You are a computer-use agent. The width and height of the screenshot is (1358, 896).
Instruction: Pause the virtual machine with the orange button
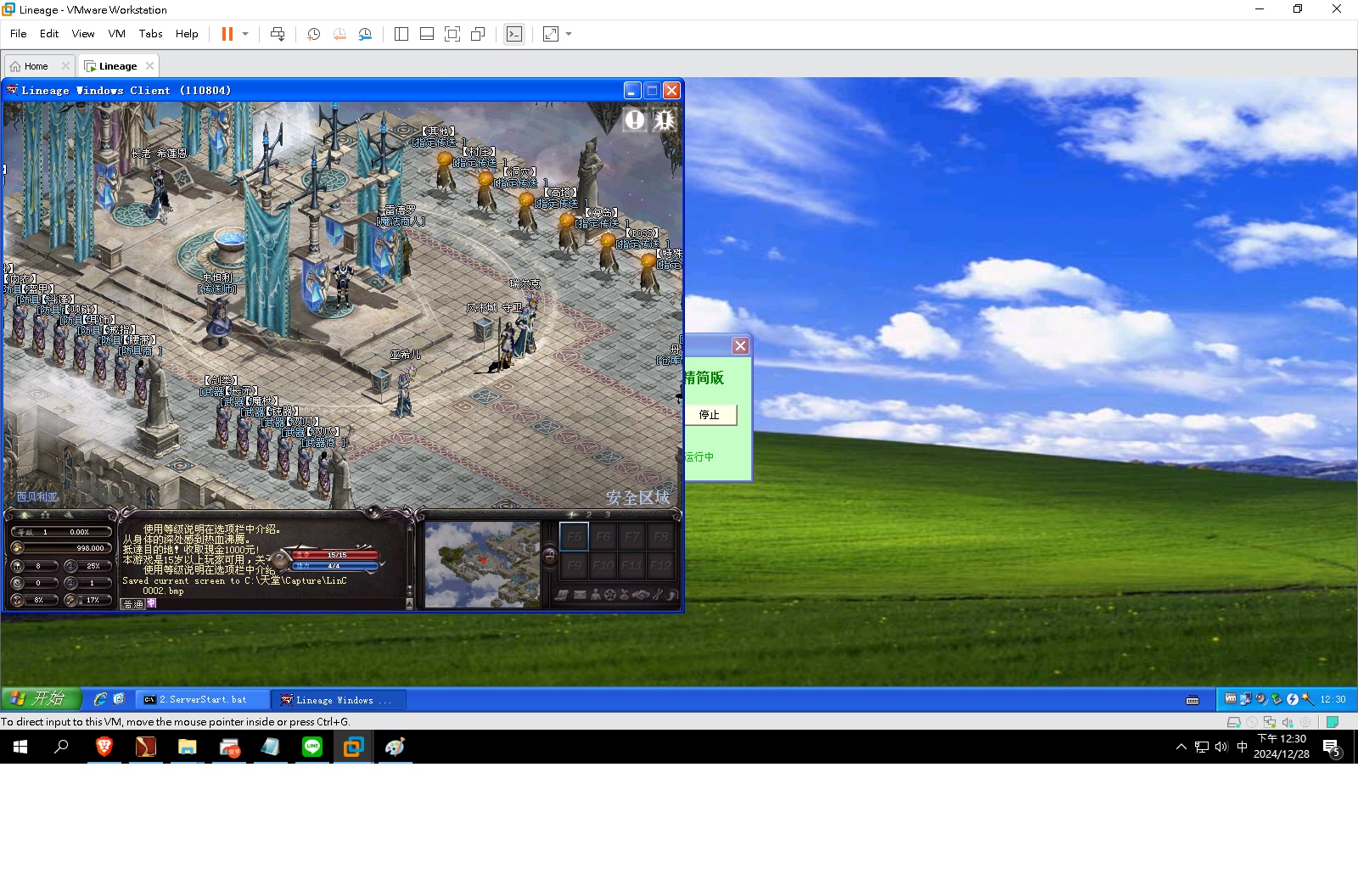[x=227, y=34]
